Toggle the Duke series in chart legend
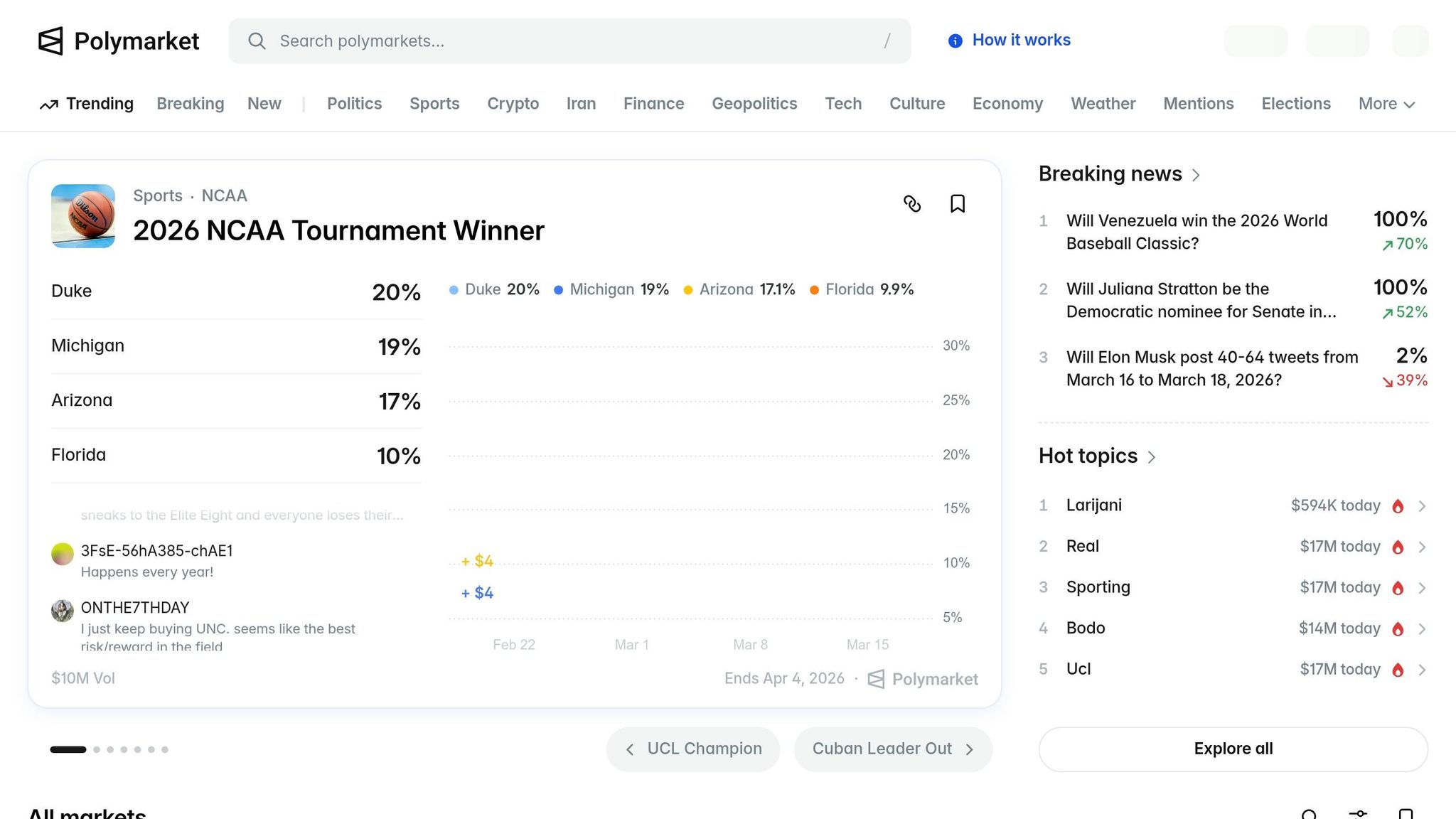Viewport: 1456px width, 819px height. coord(494,289)
